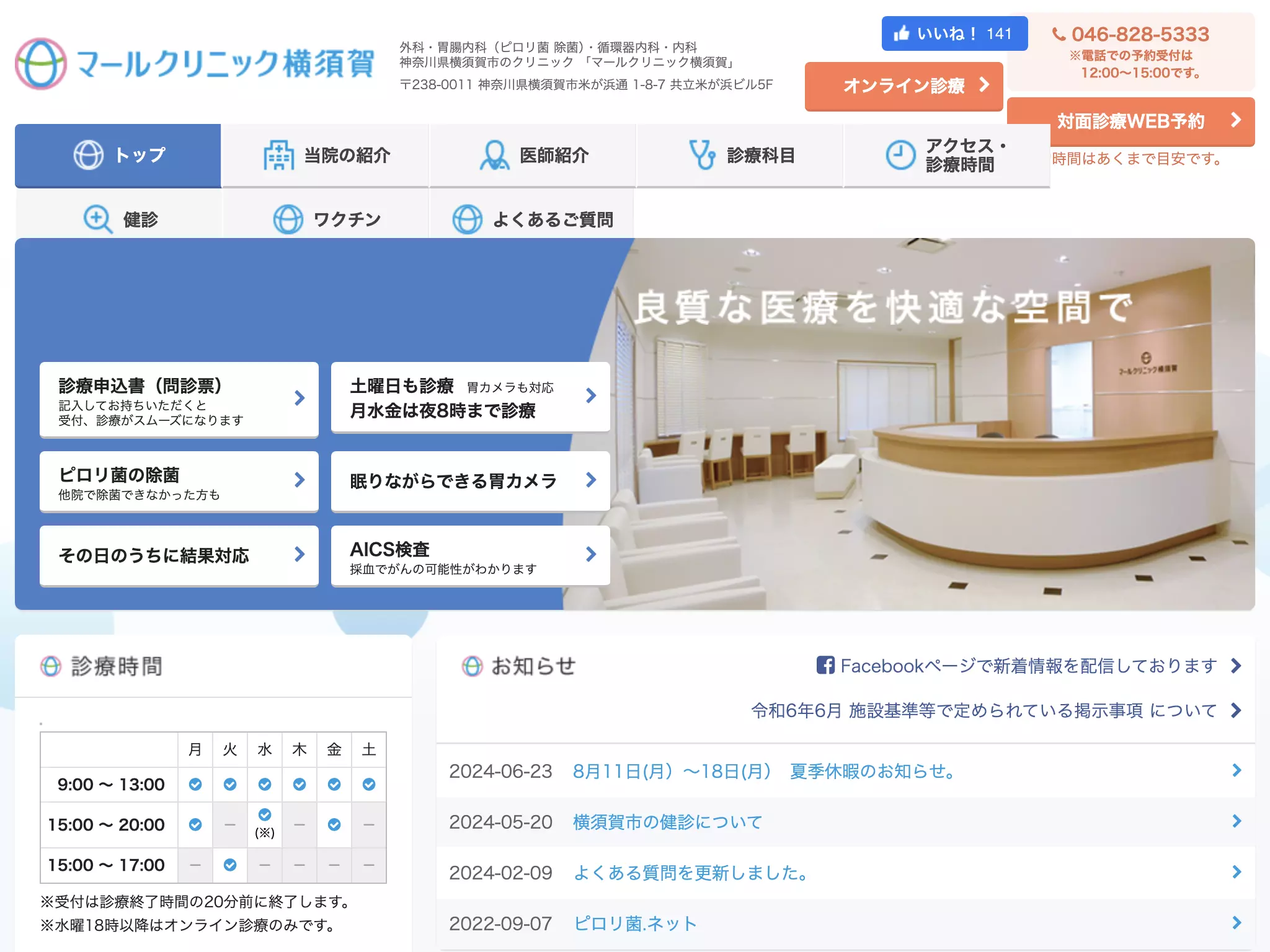1270x952 pixels.
Task: Click the globe icon beside ワクチン
Action: click(x=288, y=219)
